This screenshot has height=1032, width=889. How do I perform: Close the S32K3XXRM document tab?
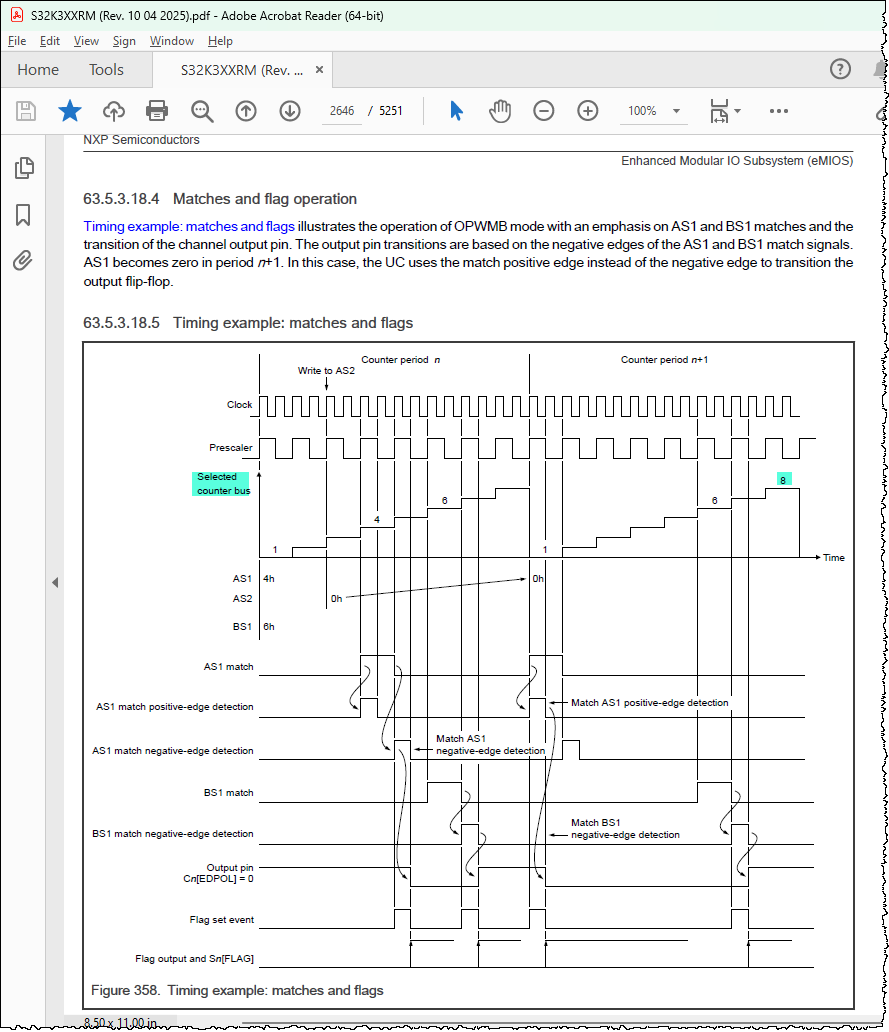[x=319, y=70]
